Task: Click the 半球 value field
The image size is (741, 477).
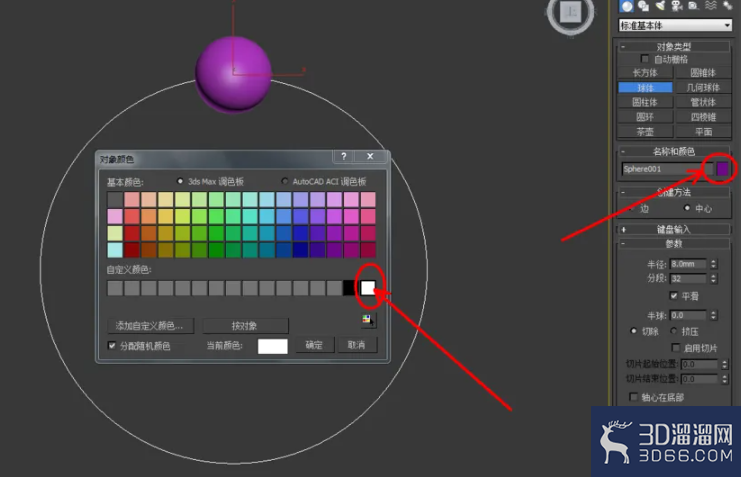Action: click(688, 315)
